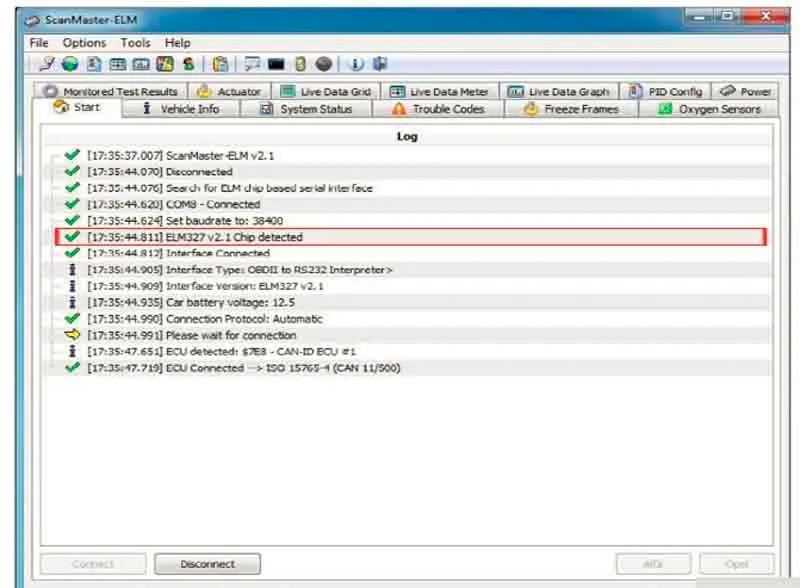Close the ScanMaster-ELM window
This screenshot has width=800, height=588.
tap(765, 17)
